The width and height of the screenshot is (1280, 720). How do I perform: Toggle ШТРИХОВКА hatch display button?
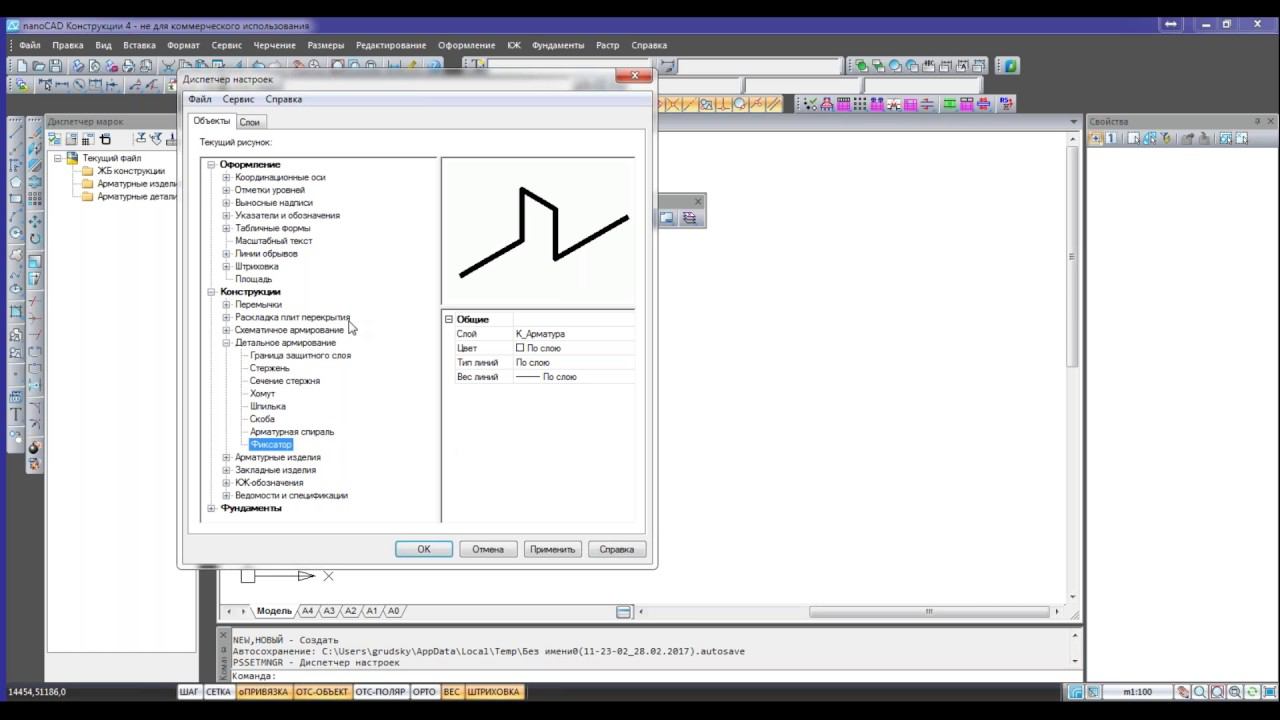click(x=494, y=692)
